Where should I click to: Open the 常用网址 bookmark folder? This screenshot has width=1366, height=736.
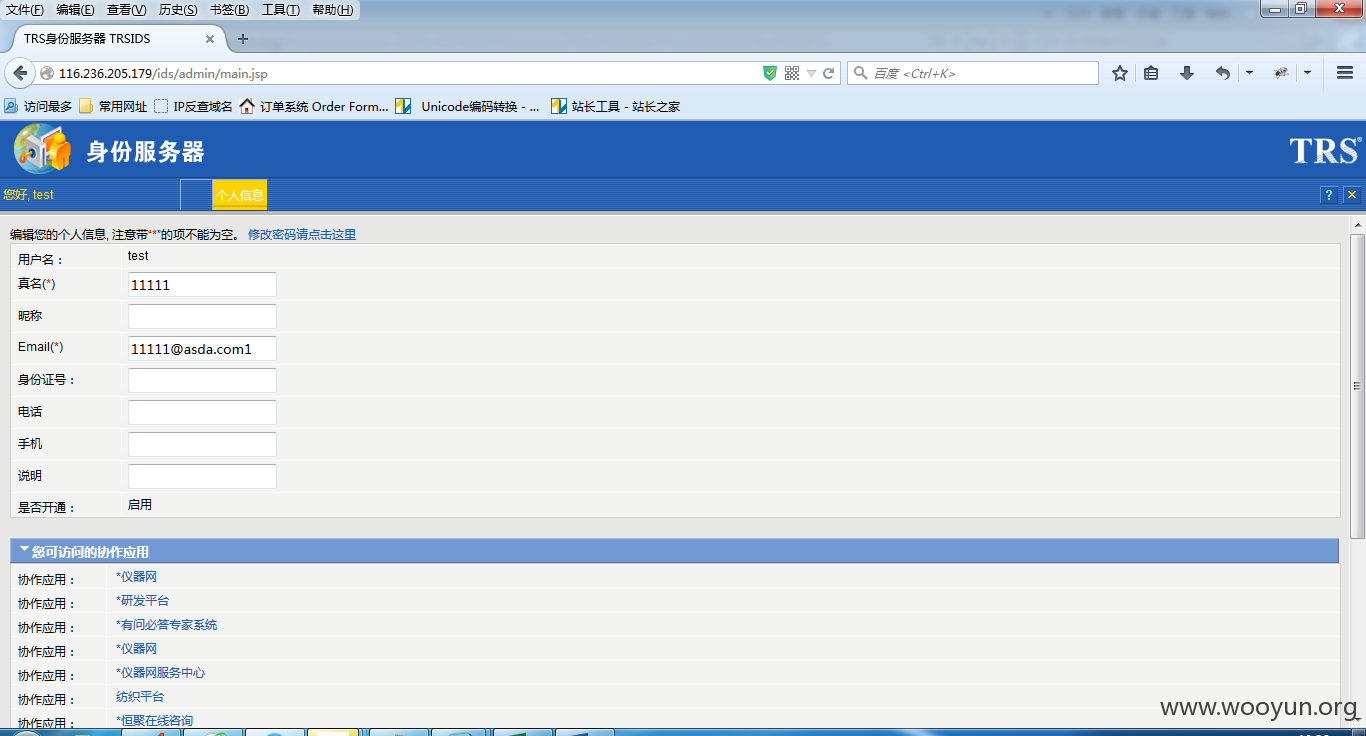pos(112,106)
